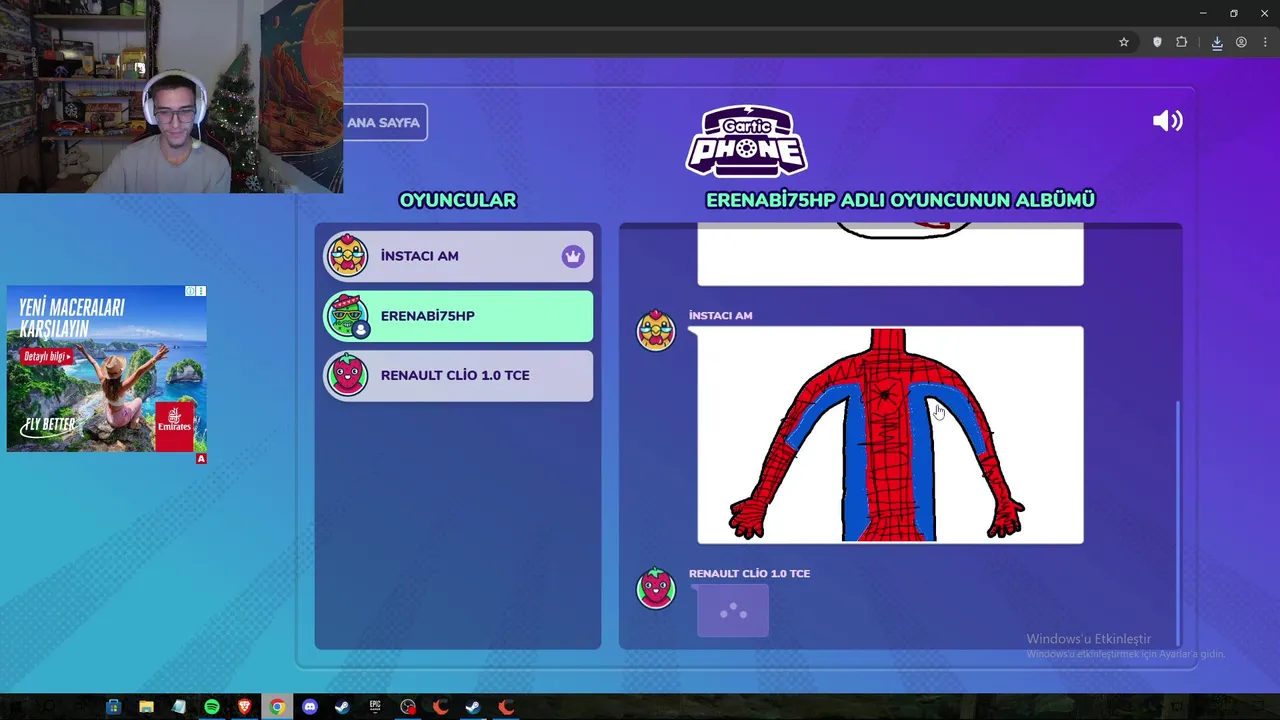Click the crown host icon beside İNSTACI AM
Image resolution: width=1280 pixels, height=720 pixels.
[x=572, y=256]
